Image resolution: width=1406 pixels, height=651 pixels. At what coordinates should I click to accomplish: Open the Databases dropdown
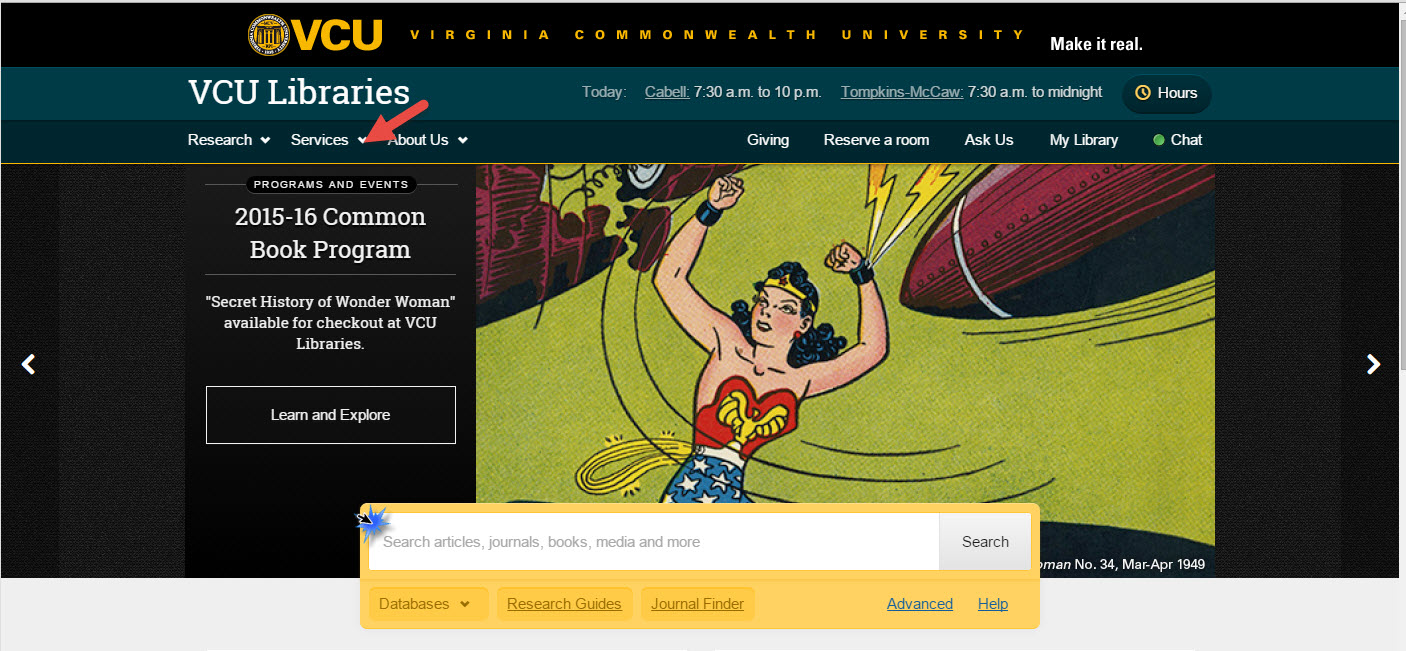[x=428, y=603]
